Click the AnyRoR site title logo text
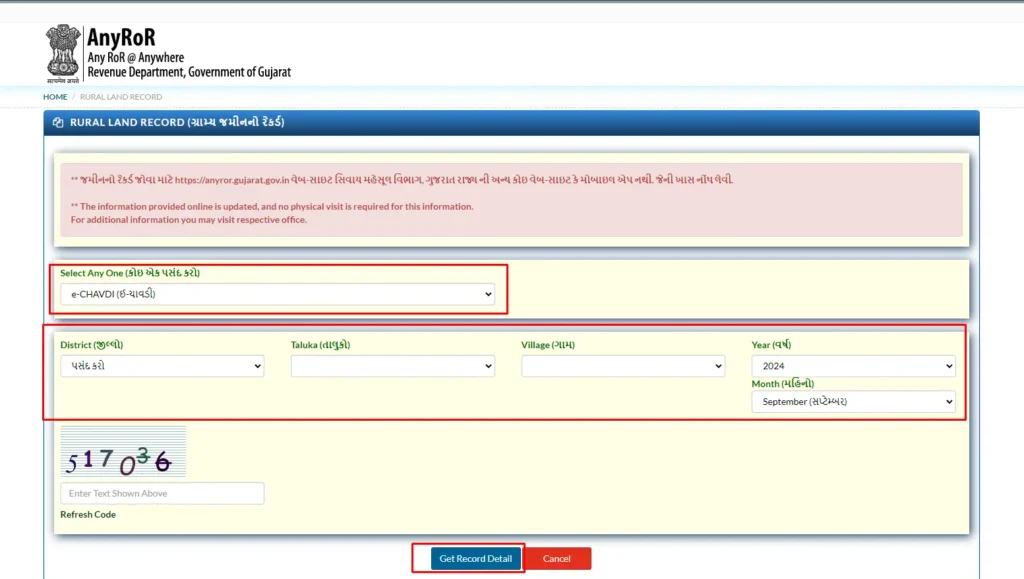This screenshot has height=579, width=1024. click(x=121, y=37)
